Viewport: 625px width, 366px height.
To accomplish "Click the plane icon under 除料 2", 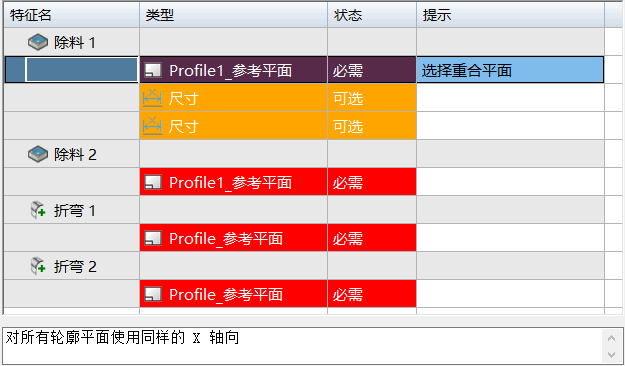I will tap(153, 183).
